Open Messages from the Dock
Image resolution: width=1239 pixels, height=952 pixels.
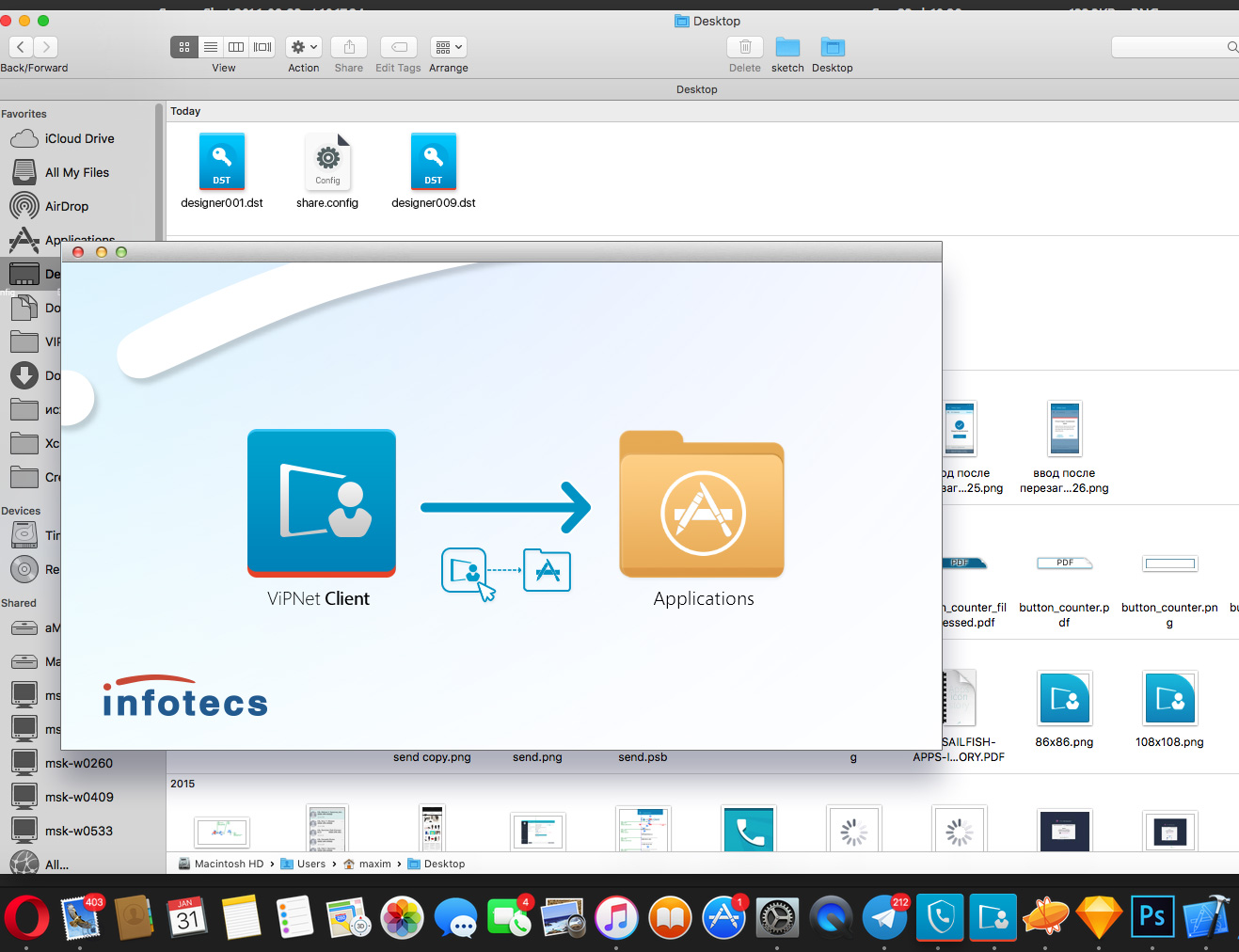(x=455, y=917)
